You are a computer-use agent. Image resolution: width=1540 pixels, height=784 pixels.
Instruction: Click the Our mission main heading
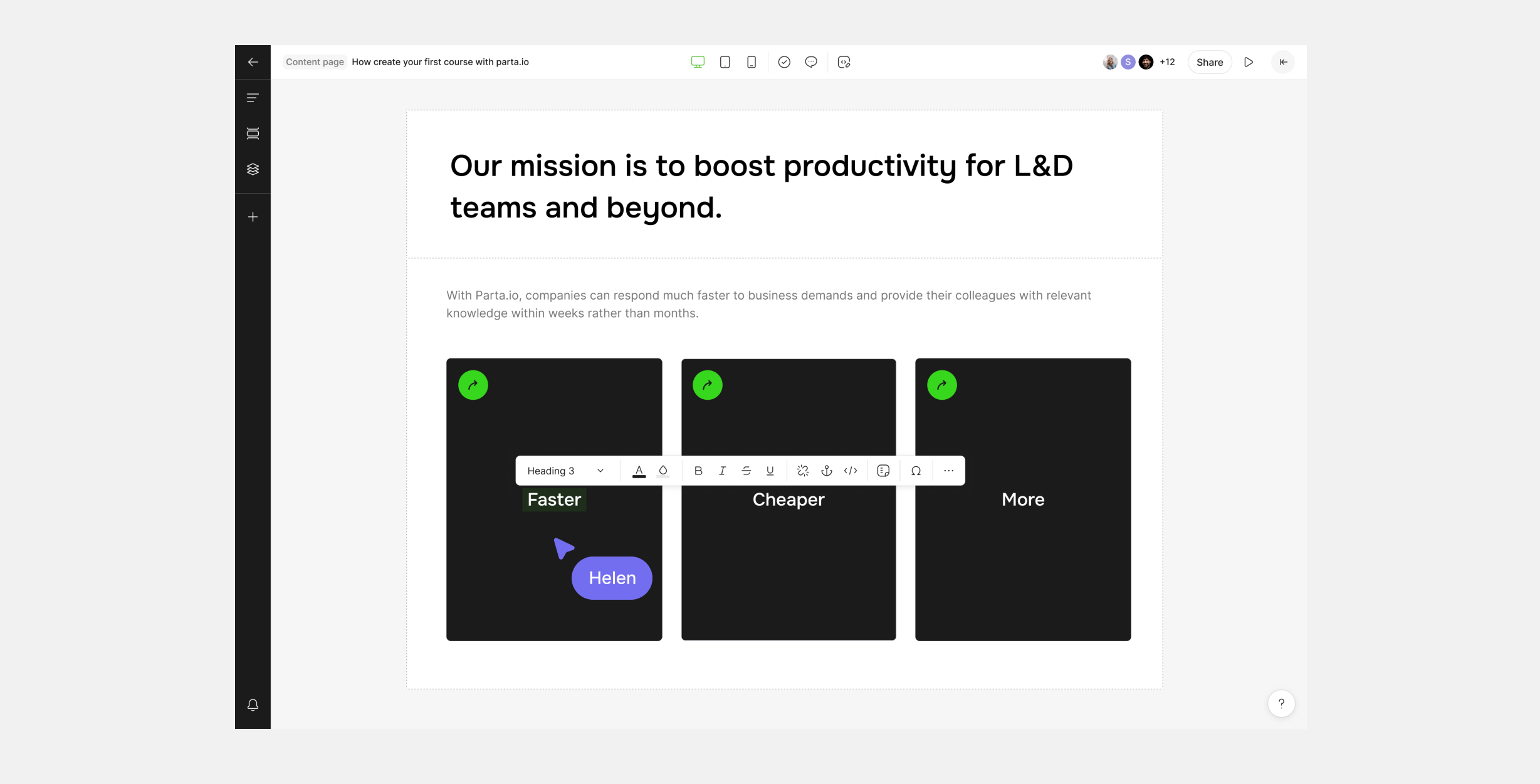[x=762, y=186]
